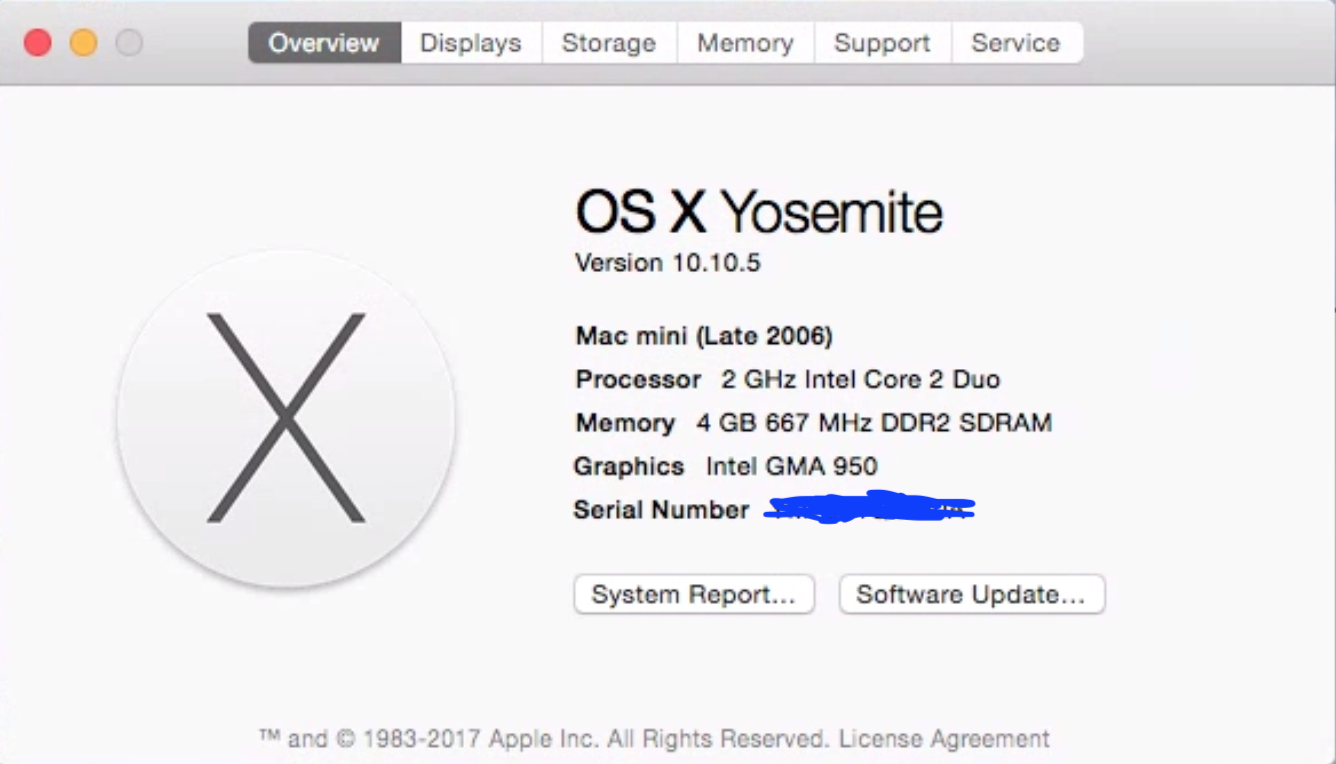
Task: Show the Support tab
Action: (881, 43)
